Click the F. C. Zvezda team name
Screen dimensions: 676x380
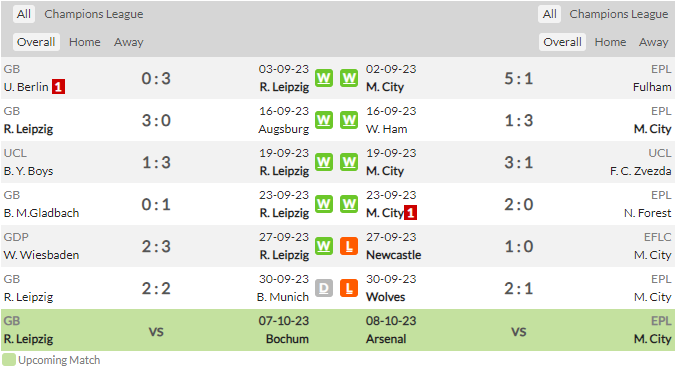pos(640,171)
